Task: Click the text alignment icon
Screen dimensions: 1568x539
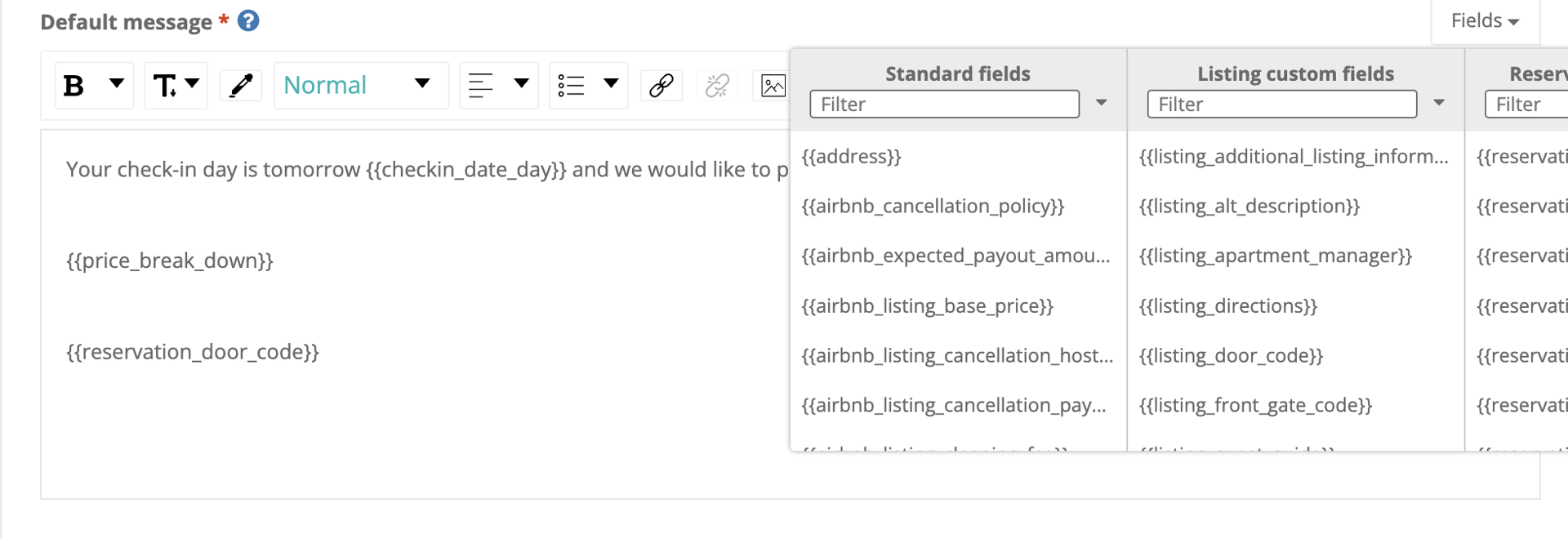Action: click(x=481, y=85)
